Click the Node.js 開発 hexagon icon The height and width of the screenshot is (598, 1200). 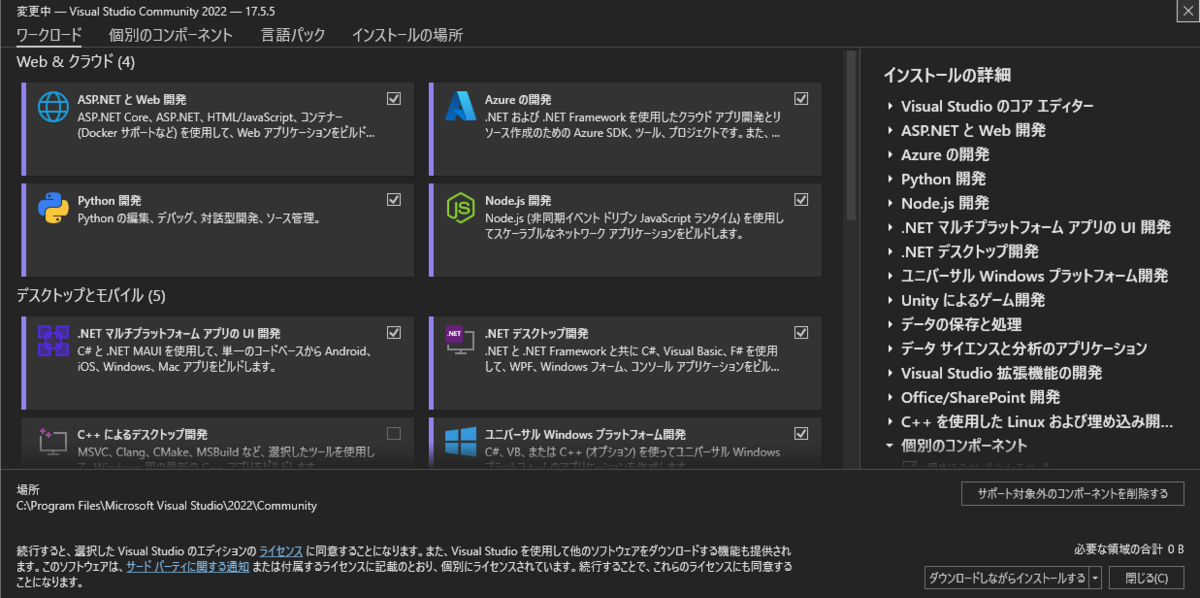[460, 207]
